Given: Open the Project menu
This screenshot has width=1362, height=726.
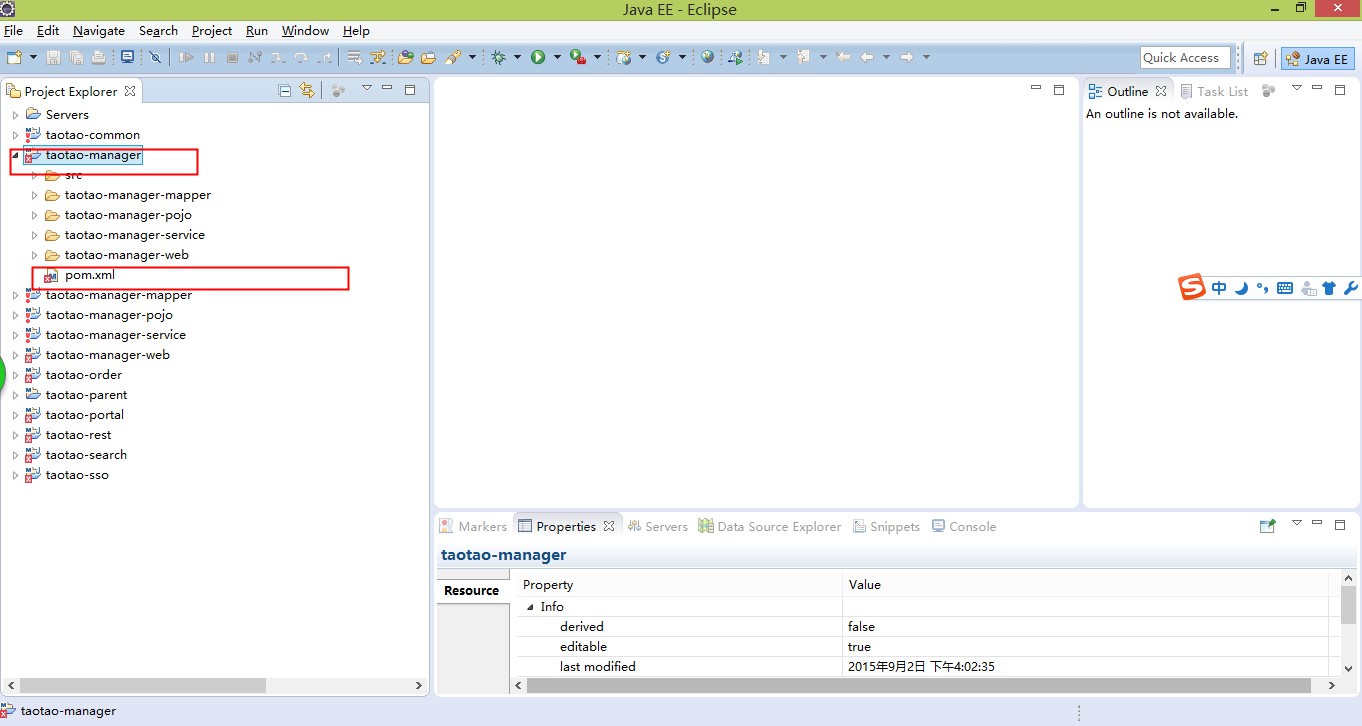Looking at the screenshot, I should [x=212, y=31].
